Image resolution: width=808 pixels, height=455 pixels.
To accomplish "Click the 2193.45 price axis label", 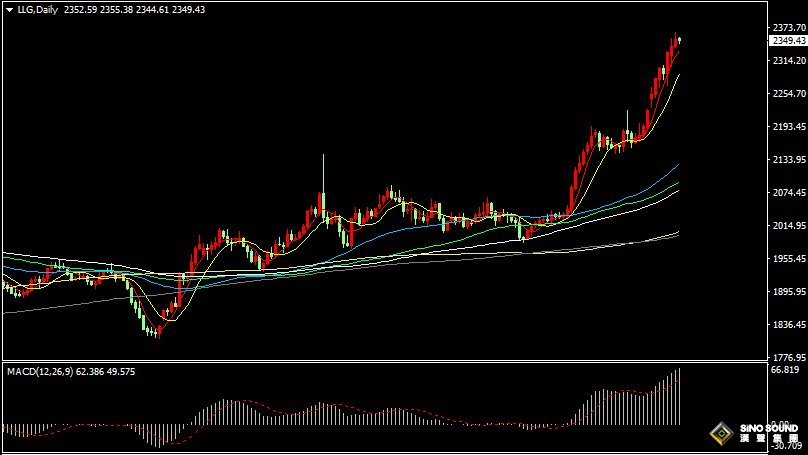I will point(787,127).
